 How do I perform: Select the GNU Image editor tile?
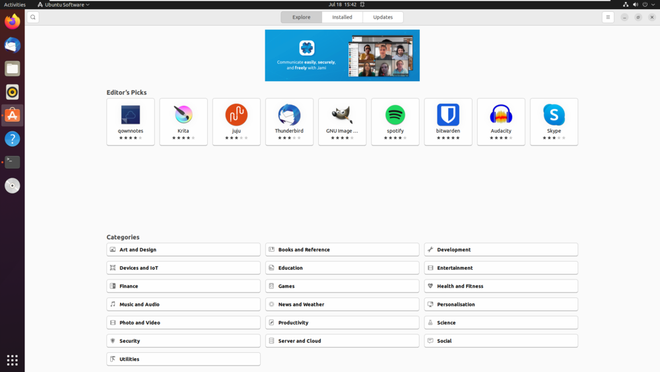pos(342,122)
